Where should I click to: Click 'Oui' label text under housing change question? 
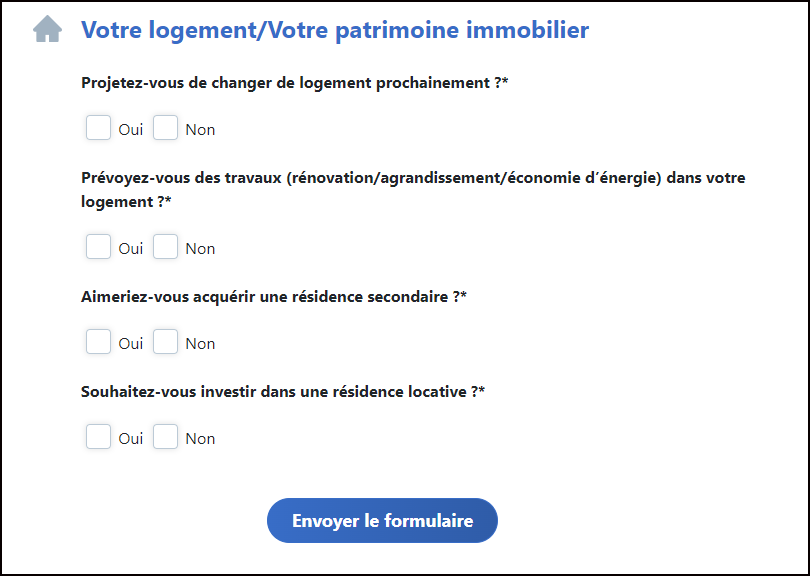[131, 130]
